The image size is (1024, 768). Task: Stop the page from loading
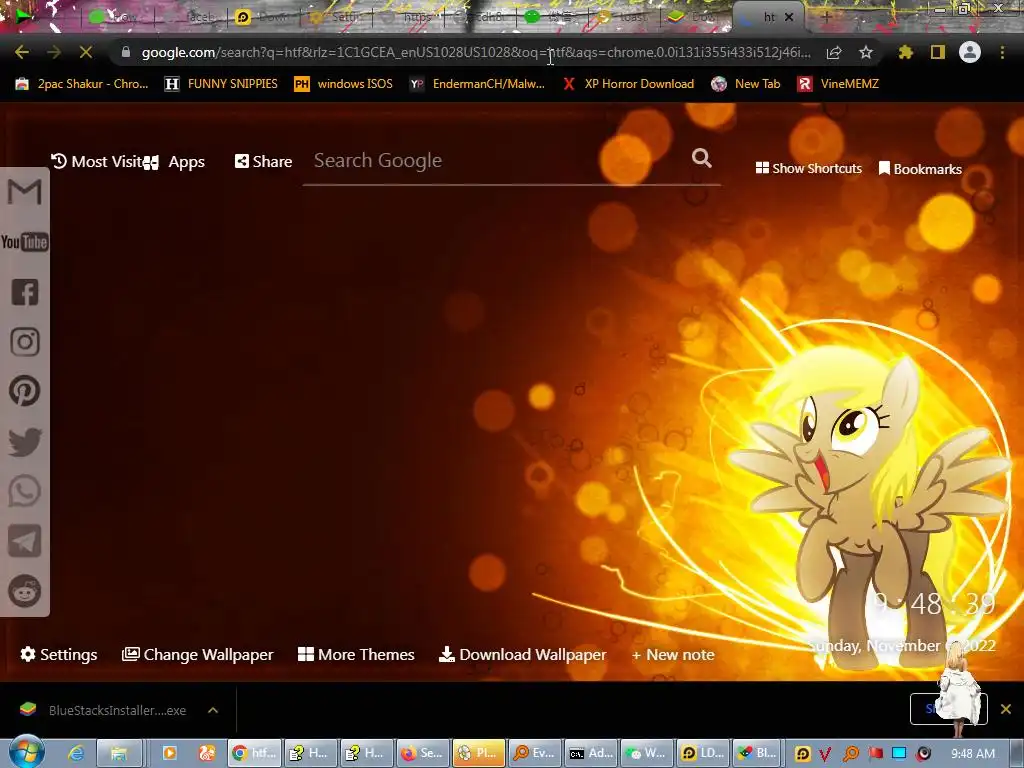[x=86, y=52]
